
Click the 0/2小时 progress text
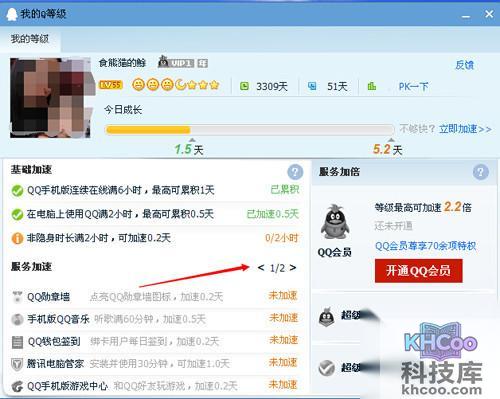point(281,238)
